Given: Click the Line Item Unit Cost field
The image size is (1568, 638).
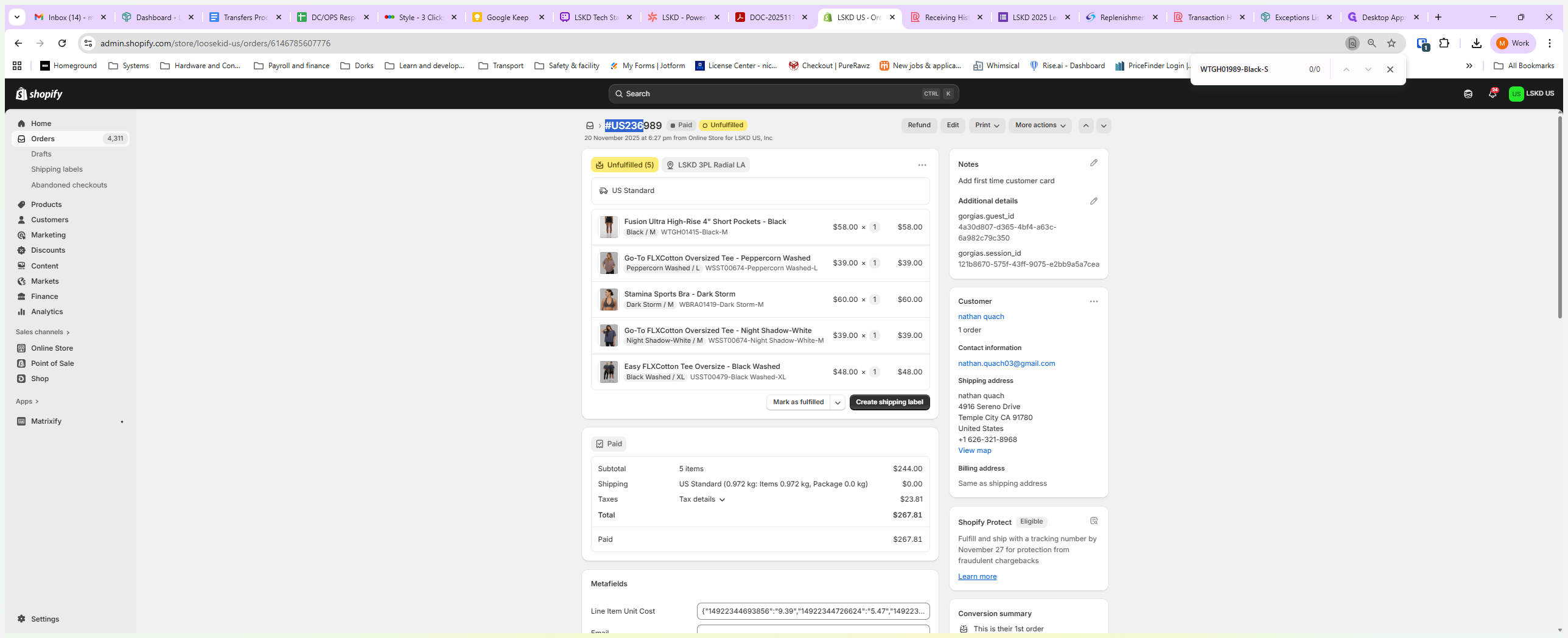Looking at the screenshot, I should click(x=813, y=611).
